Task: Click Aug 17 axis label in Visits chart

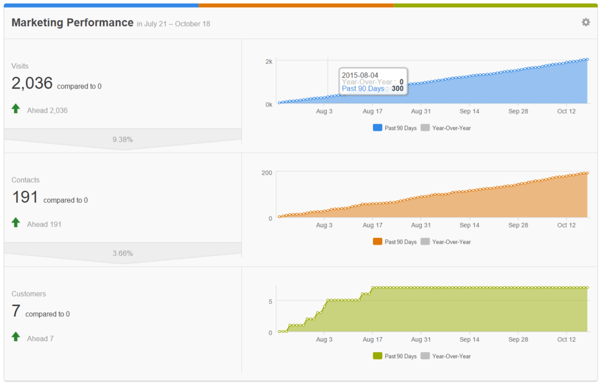Action: point(372,111)
